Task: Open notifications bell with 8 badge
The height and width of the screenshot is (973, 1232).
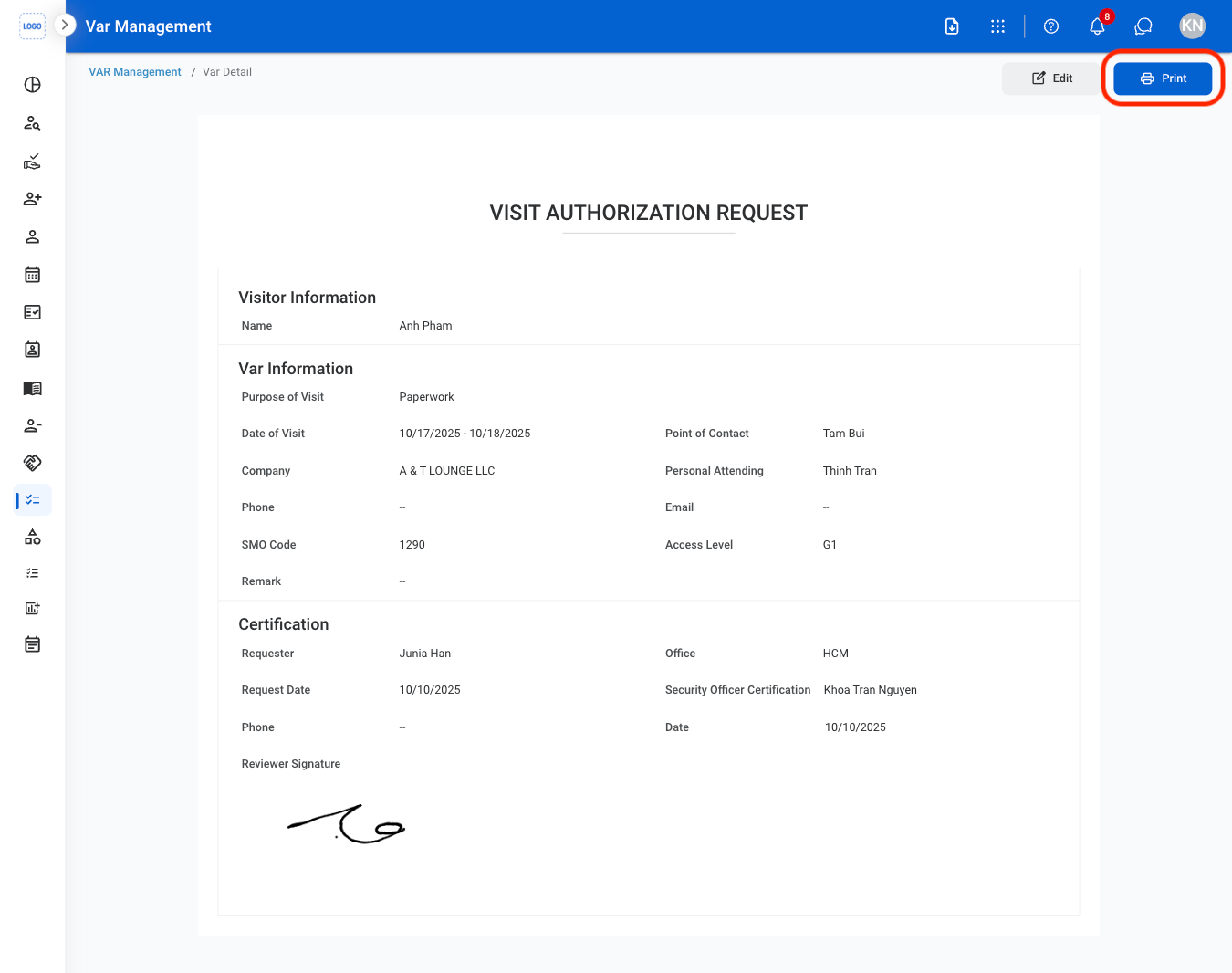Action: point(1098,26)
